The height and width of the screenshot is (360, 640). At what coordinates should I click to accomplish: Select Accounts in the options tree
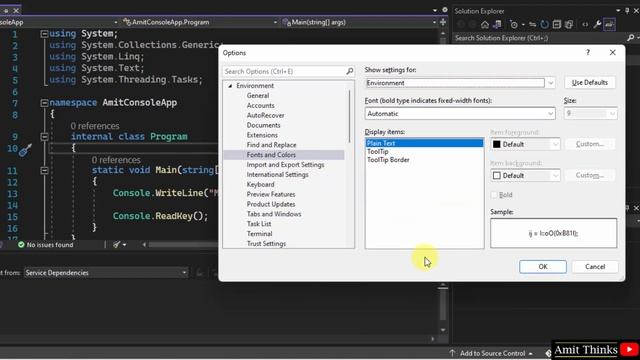point(260,105)
